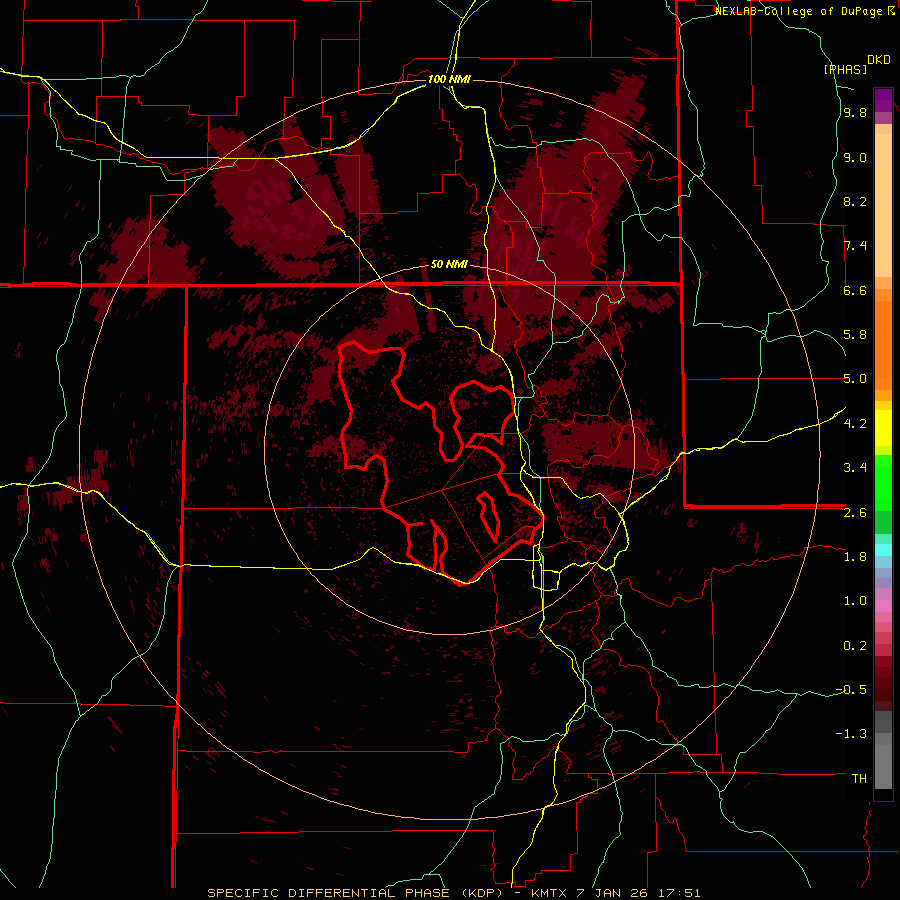This screenshot has height=900, width=900.
Task: Select the 2.6 scale label
Action: [x=855, y=513]
